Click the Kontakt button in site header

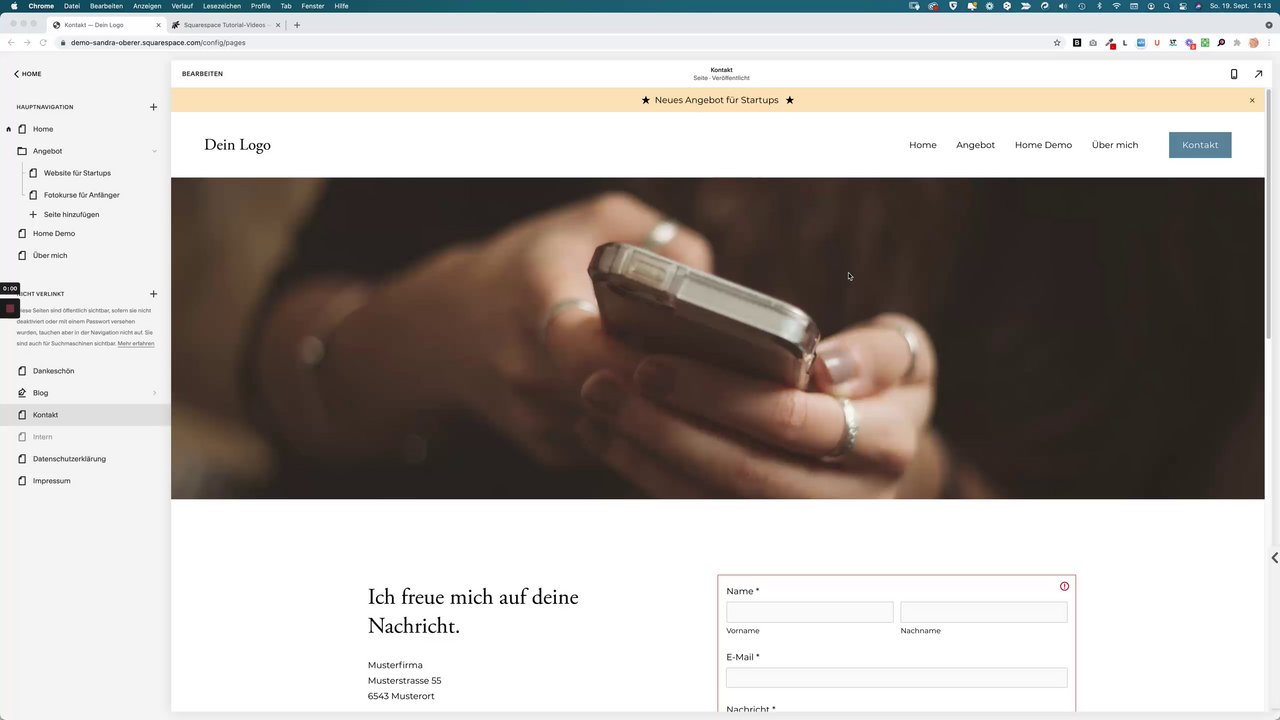(1200, 145)
